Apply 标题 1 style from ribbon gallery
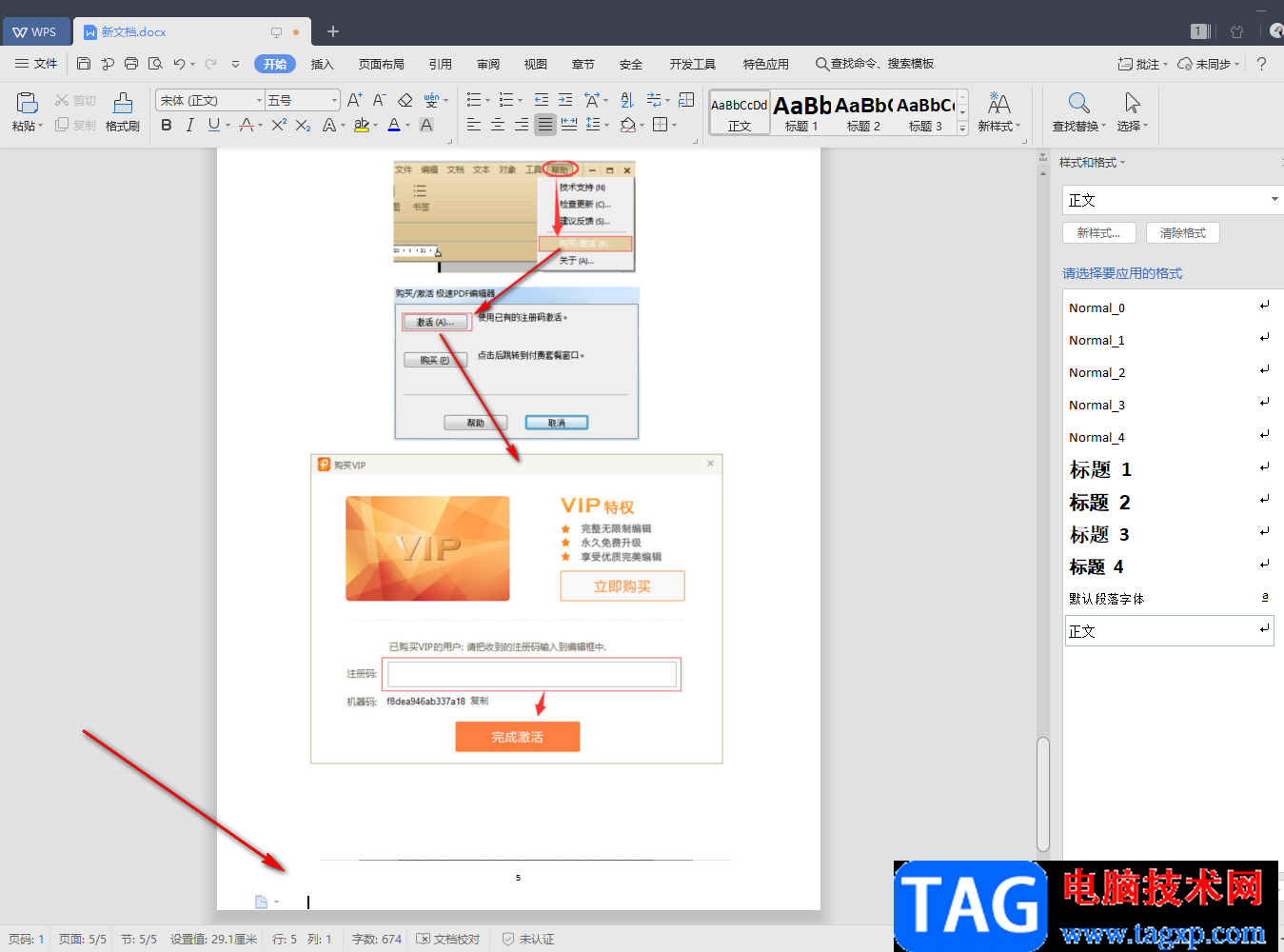This screenshot has height=952, width=1284. 801,112
